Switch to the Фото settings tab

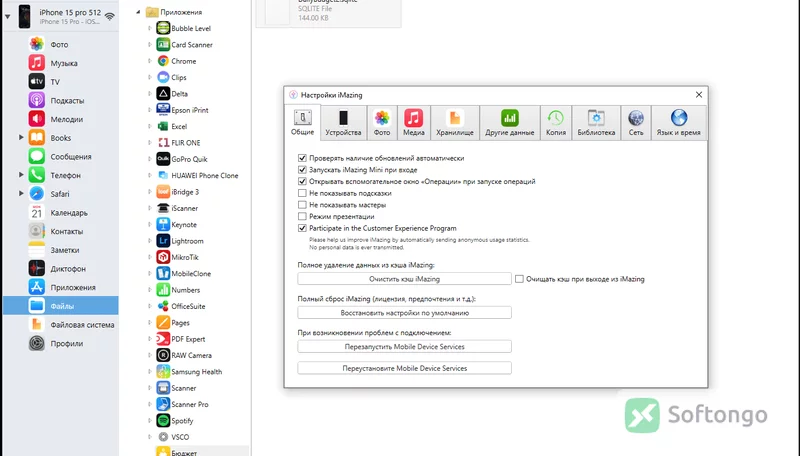(382, 123)
